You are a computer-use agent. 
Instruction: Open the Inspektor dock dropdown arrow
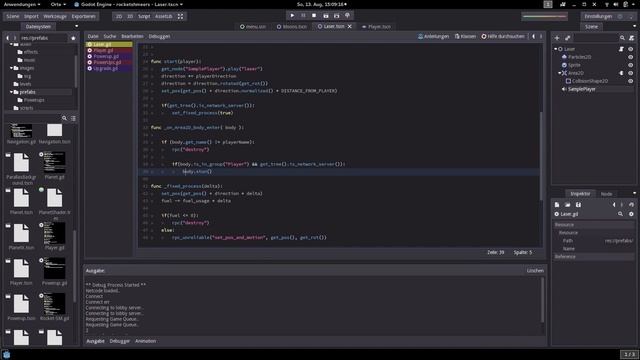coord(634,193)
